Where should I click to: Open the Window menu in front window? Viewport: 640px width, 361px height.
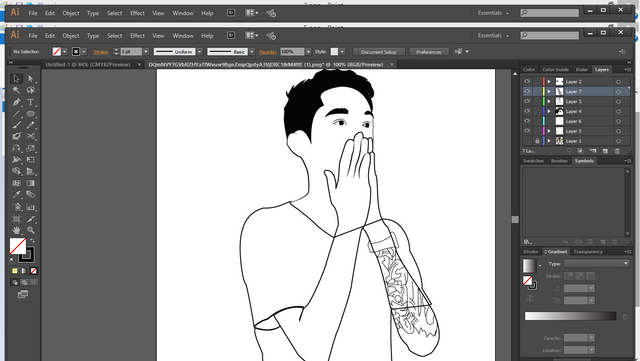tap(182, 36)
